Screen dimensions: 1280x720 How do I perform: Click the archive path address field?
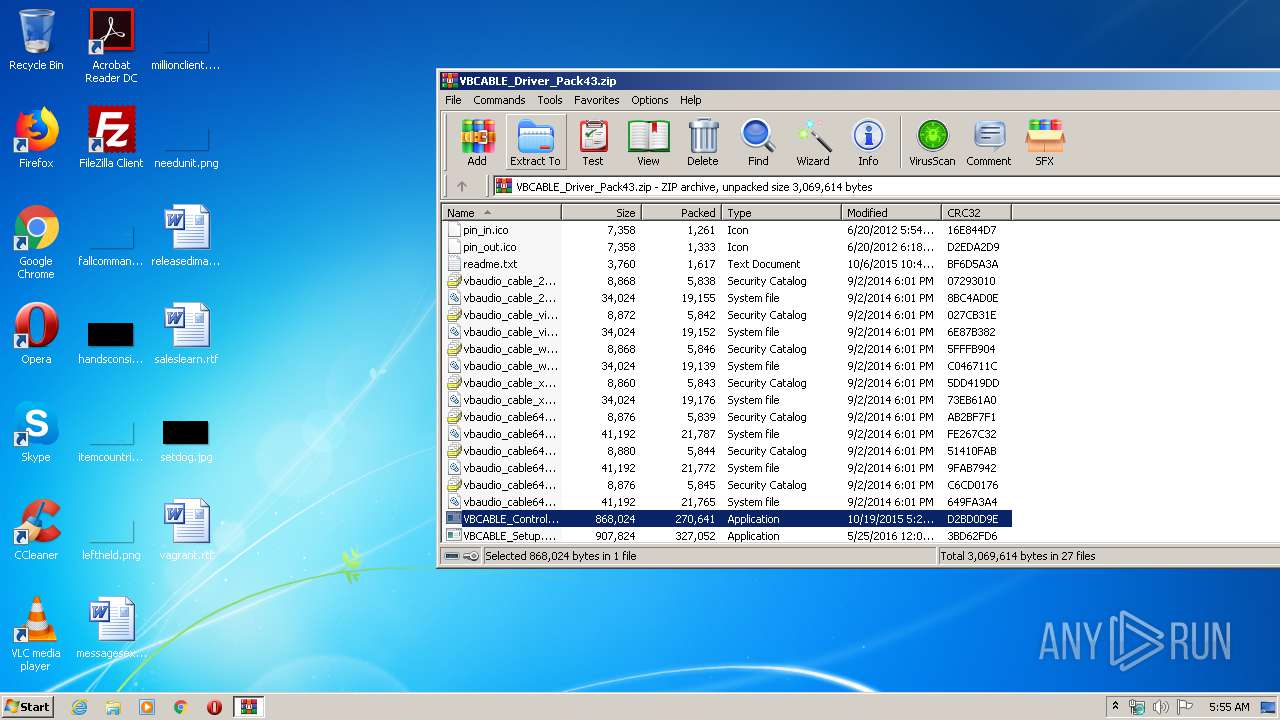[886, 186]
